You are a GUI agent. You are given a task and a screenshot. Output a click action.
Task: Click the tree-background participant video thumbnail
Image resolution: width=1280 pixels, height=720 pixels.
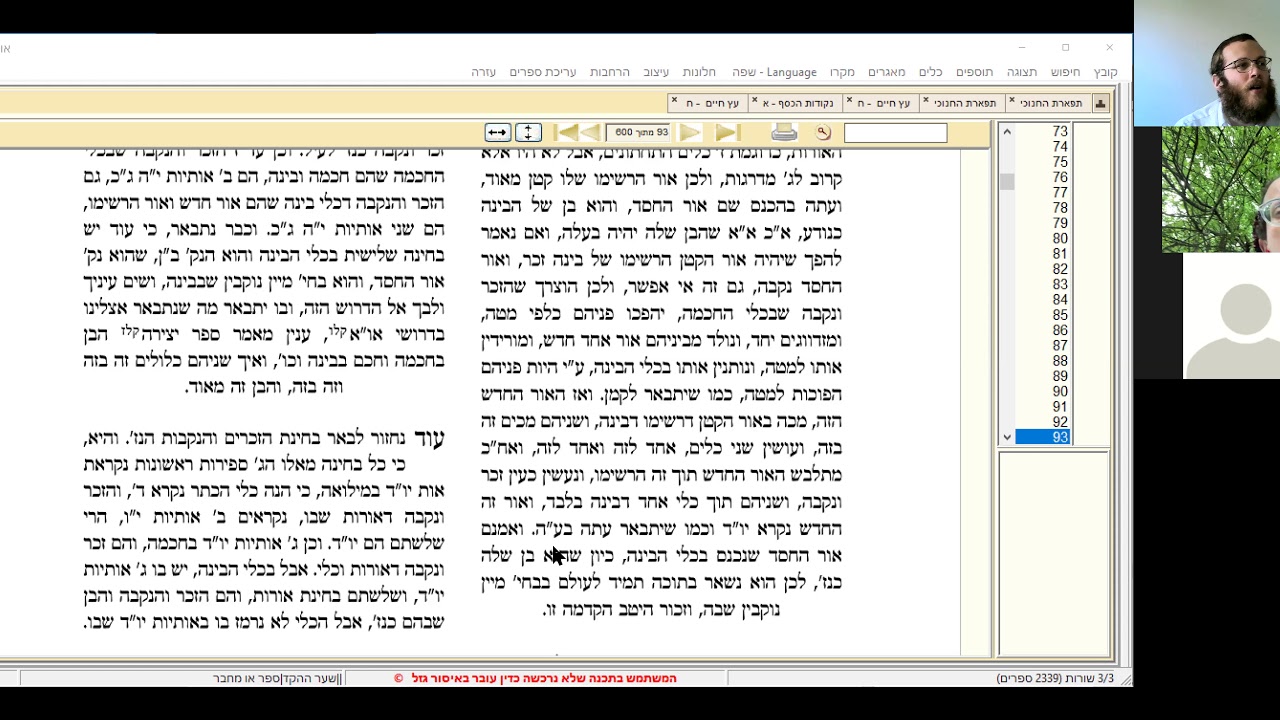[x=1221, y=189]
